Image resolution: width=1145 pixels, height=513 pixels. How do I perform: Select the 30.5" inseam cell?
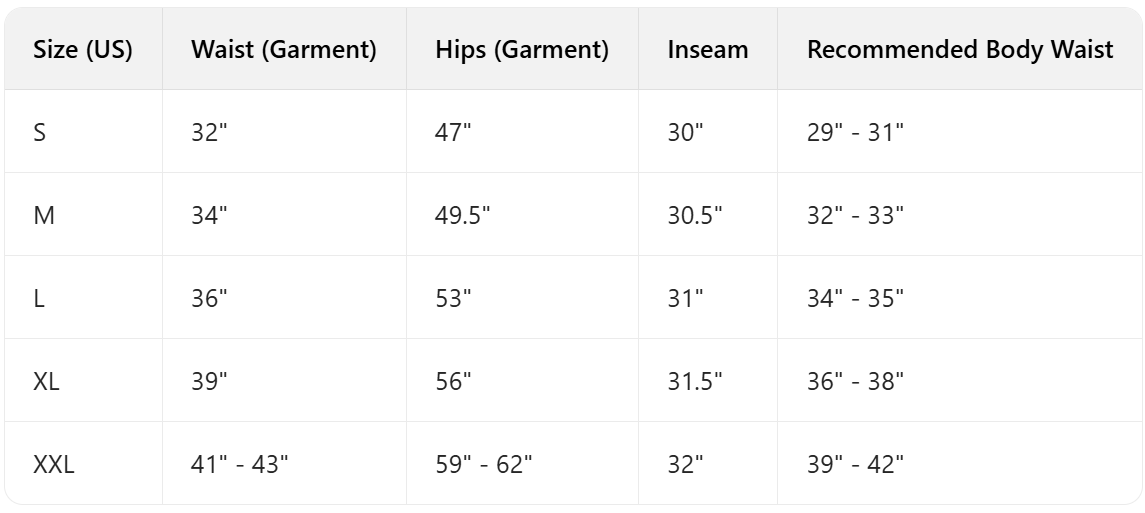695,215
